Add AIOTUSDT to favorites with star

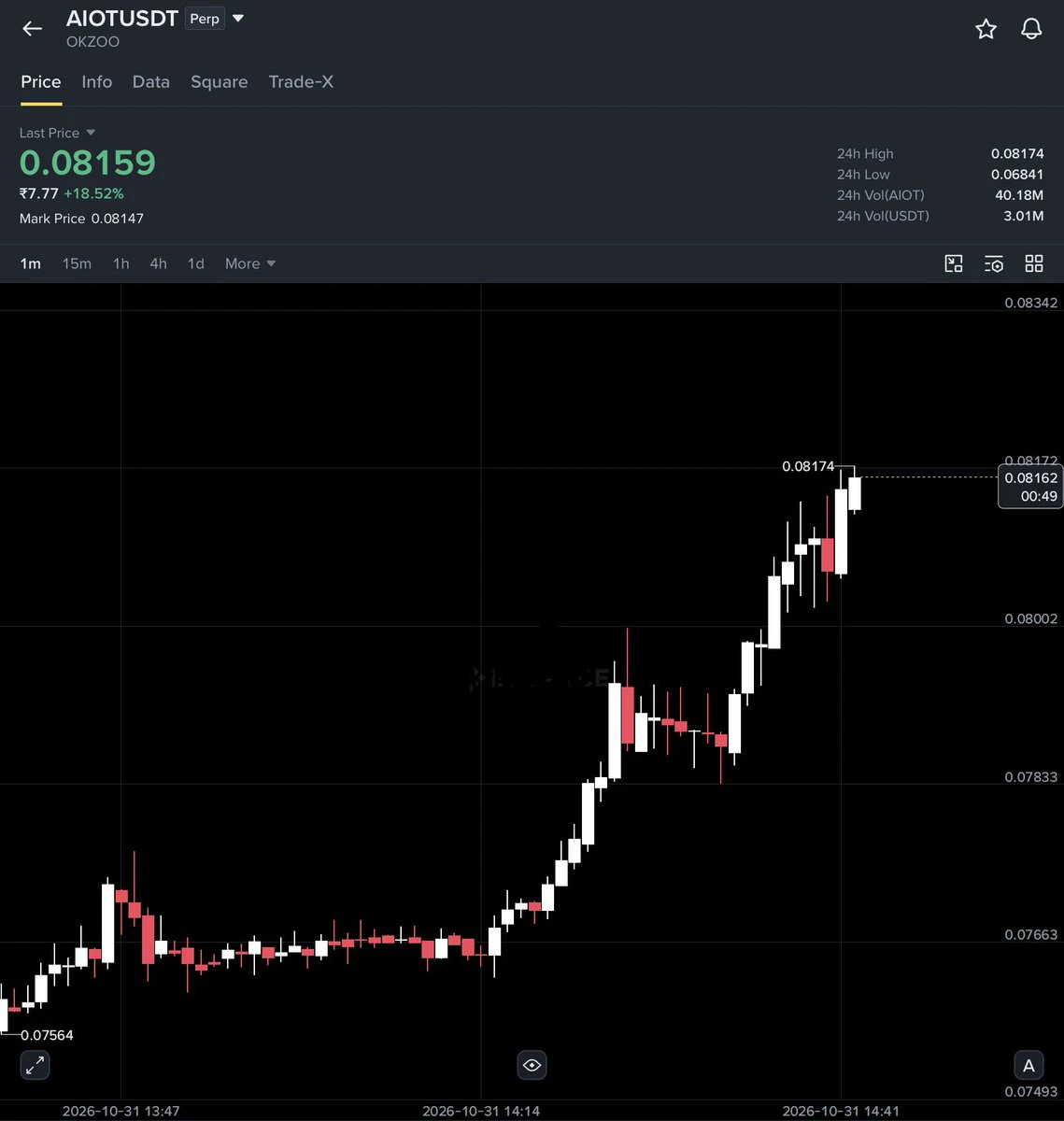click(x=986, y=29)
